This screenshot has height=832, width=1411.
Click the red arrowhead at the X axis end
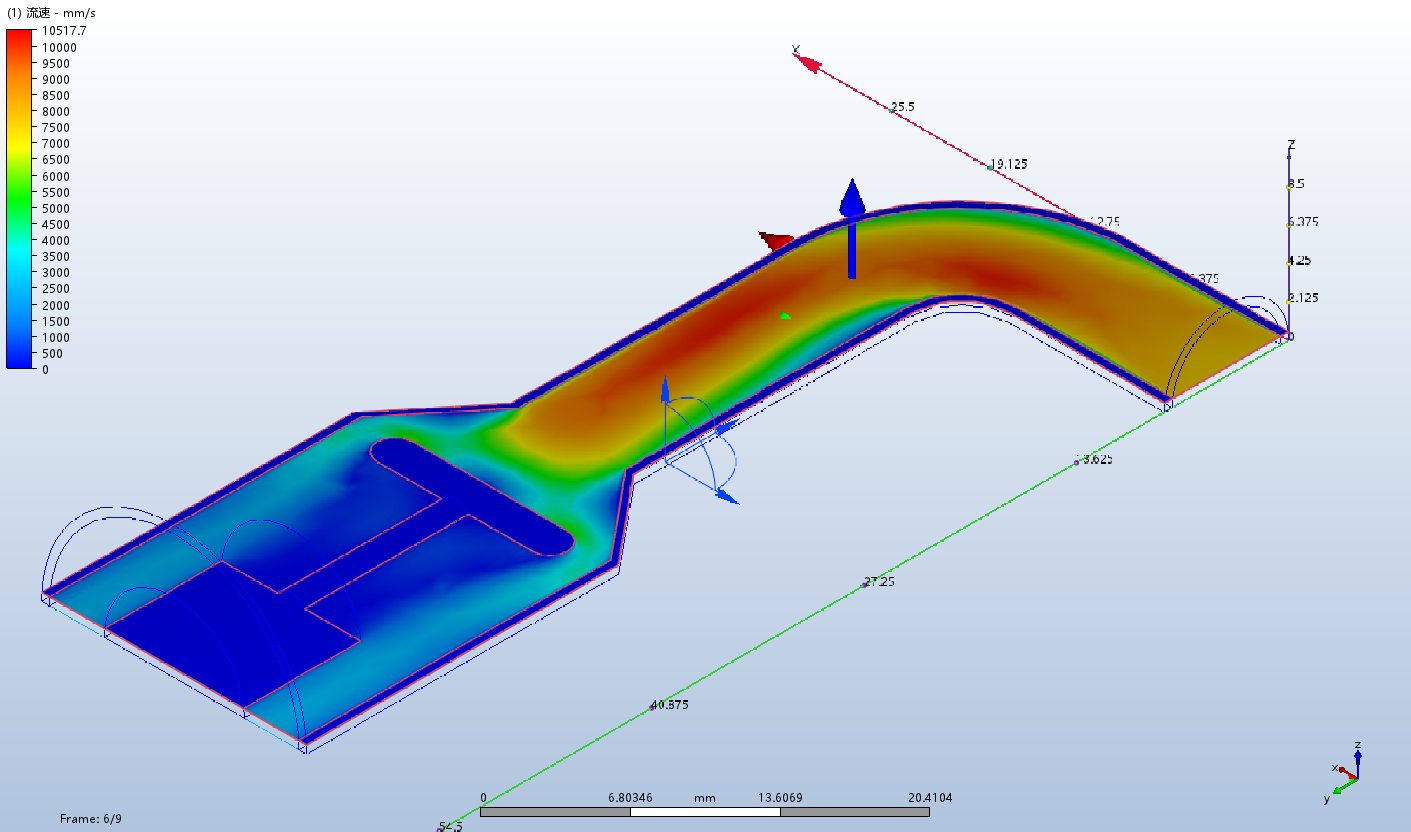(808, 64)
